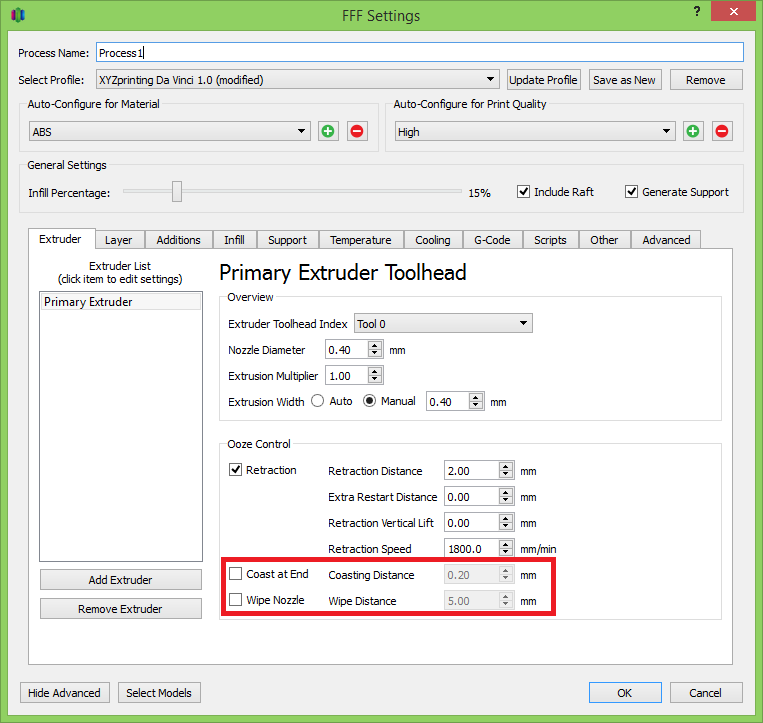The width and height of the screenshot is (763, 723).
Task: Decrease manual Extrusion Width with down arrow
Action: coord(476,406)
